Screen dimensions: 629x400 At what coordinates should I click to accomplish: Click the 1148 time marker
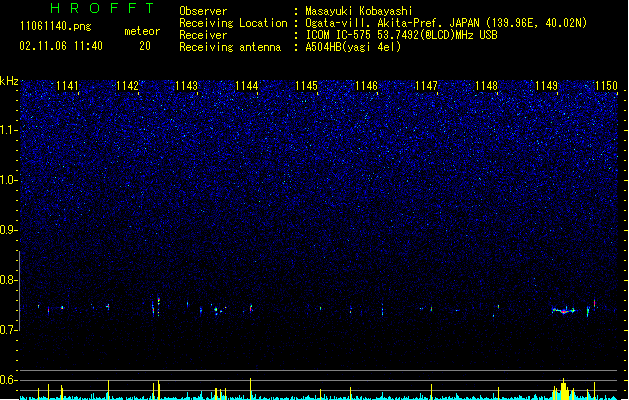point(486,86)
